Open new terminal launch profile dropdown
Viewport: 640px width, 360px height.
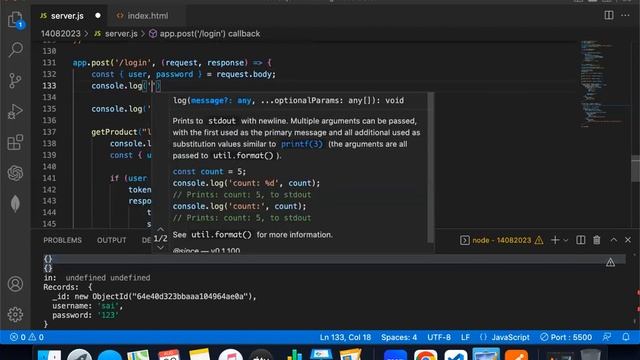[x=566, y=240]
